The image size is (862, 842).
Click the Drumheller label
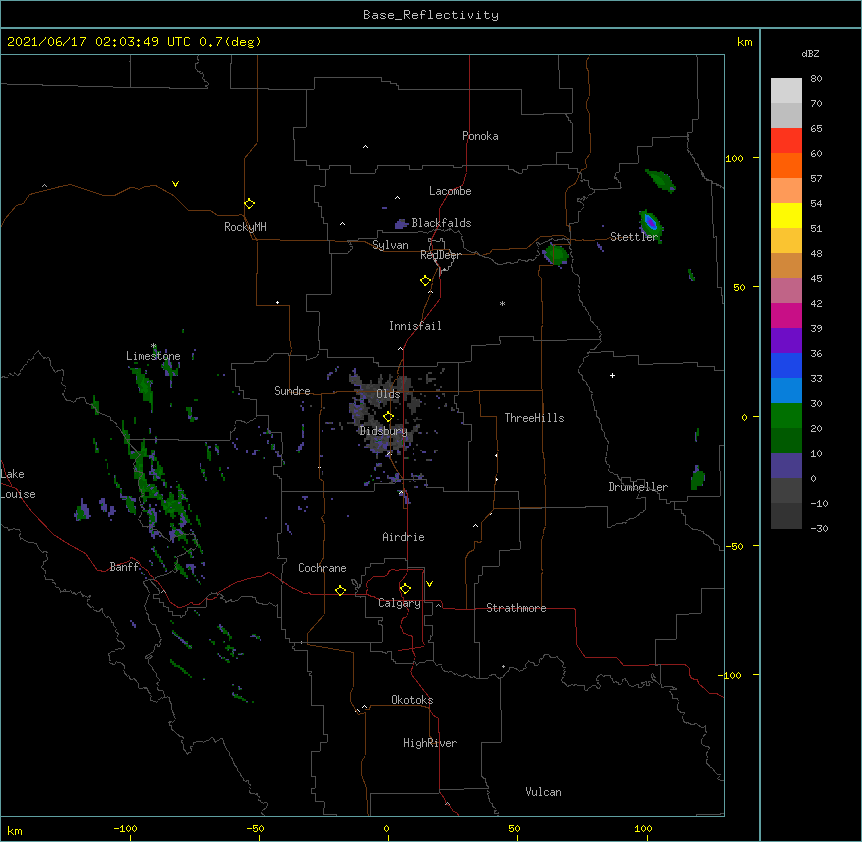pos(638,487)
